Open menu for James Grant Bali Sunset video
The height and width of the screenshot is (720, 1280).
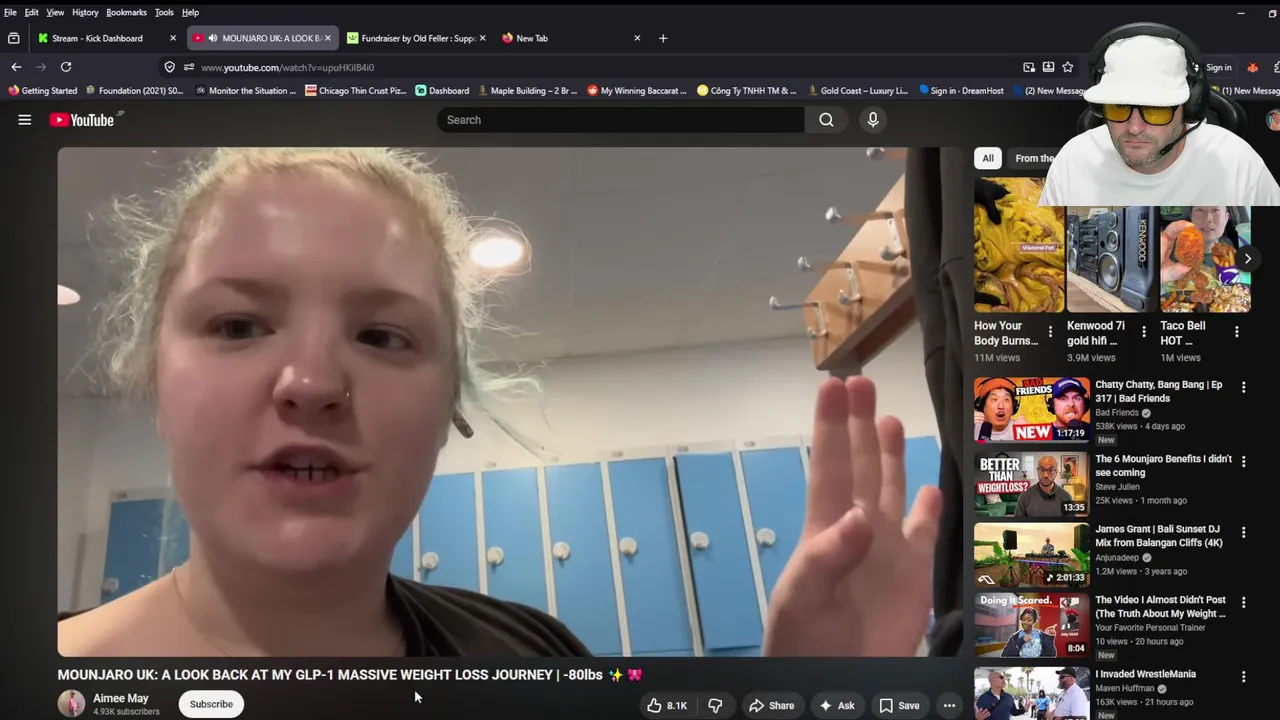click(x=1244, y=532)
